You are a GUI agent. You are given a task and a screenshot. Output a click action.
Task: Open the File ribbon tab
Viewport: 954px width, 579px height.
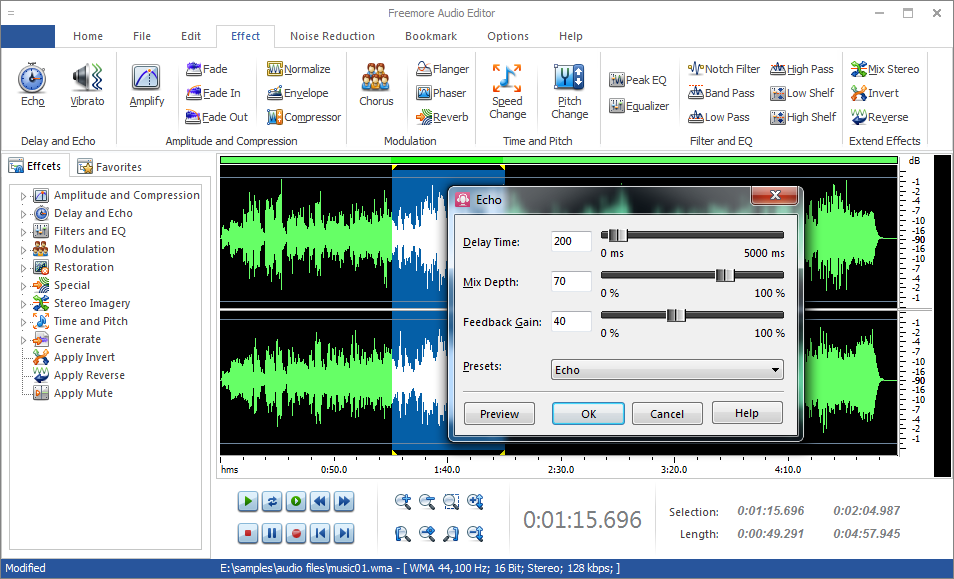tap(142, 36)
